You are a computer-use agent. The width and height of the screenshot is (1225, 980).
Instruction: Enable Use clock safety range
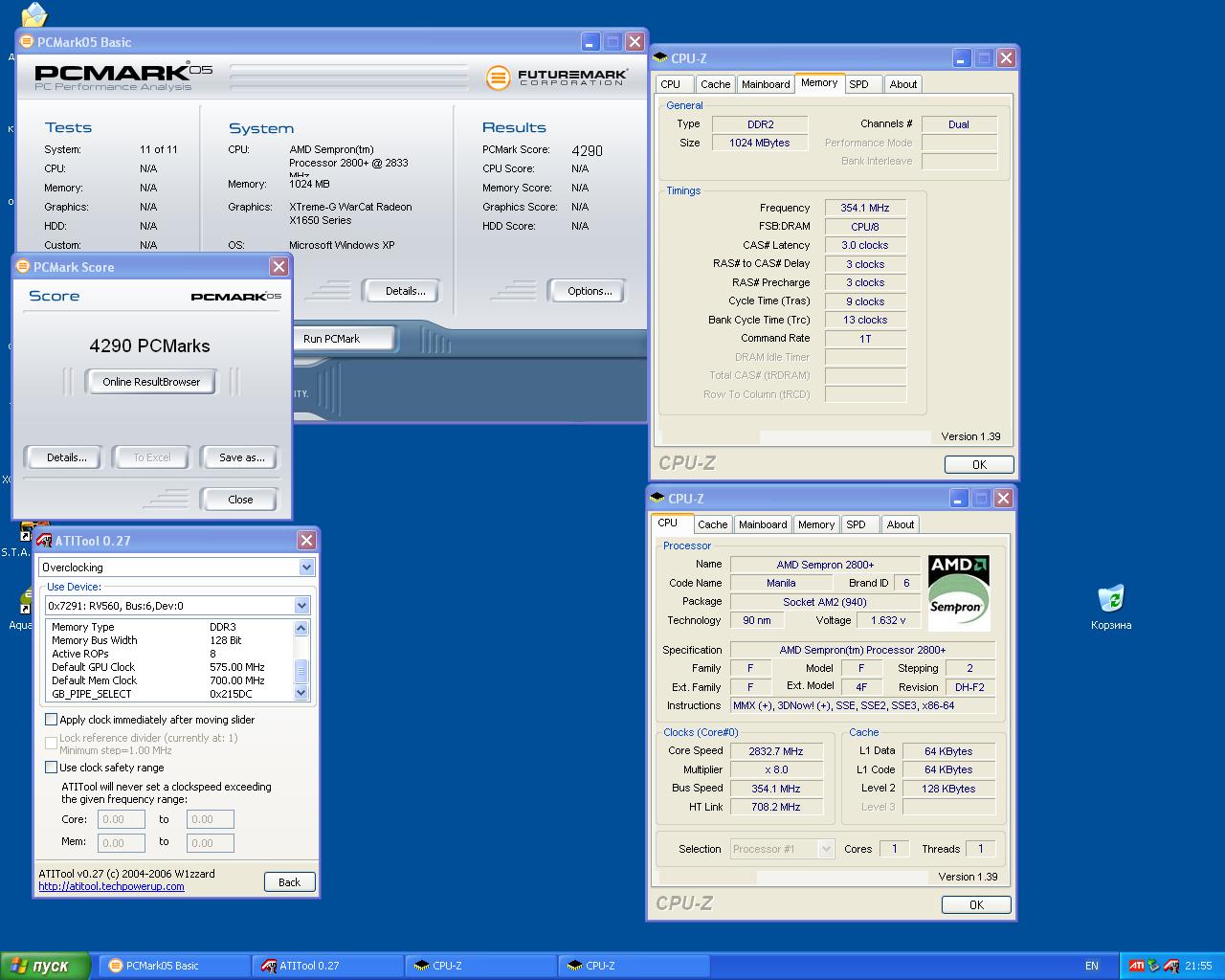(x=52, y=767)
